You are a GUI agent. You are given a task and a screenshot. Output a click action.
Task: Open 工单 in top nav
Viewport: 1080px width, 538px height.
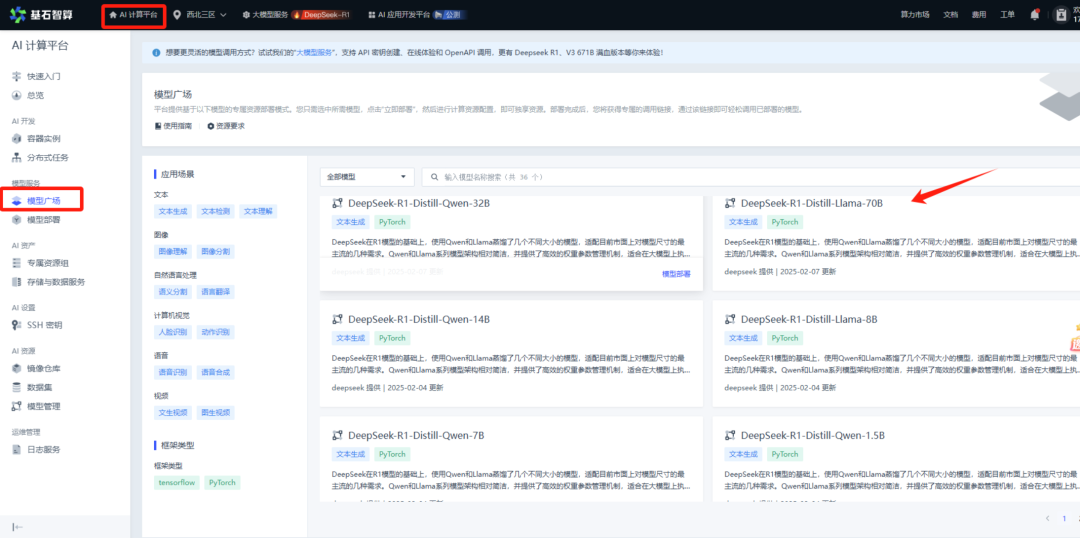pos(1007,14)
